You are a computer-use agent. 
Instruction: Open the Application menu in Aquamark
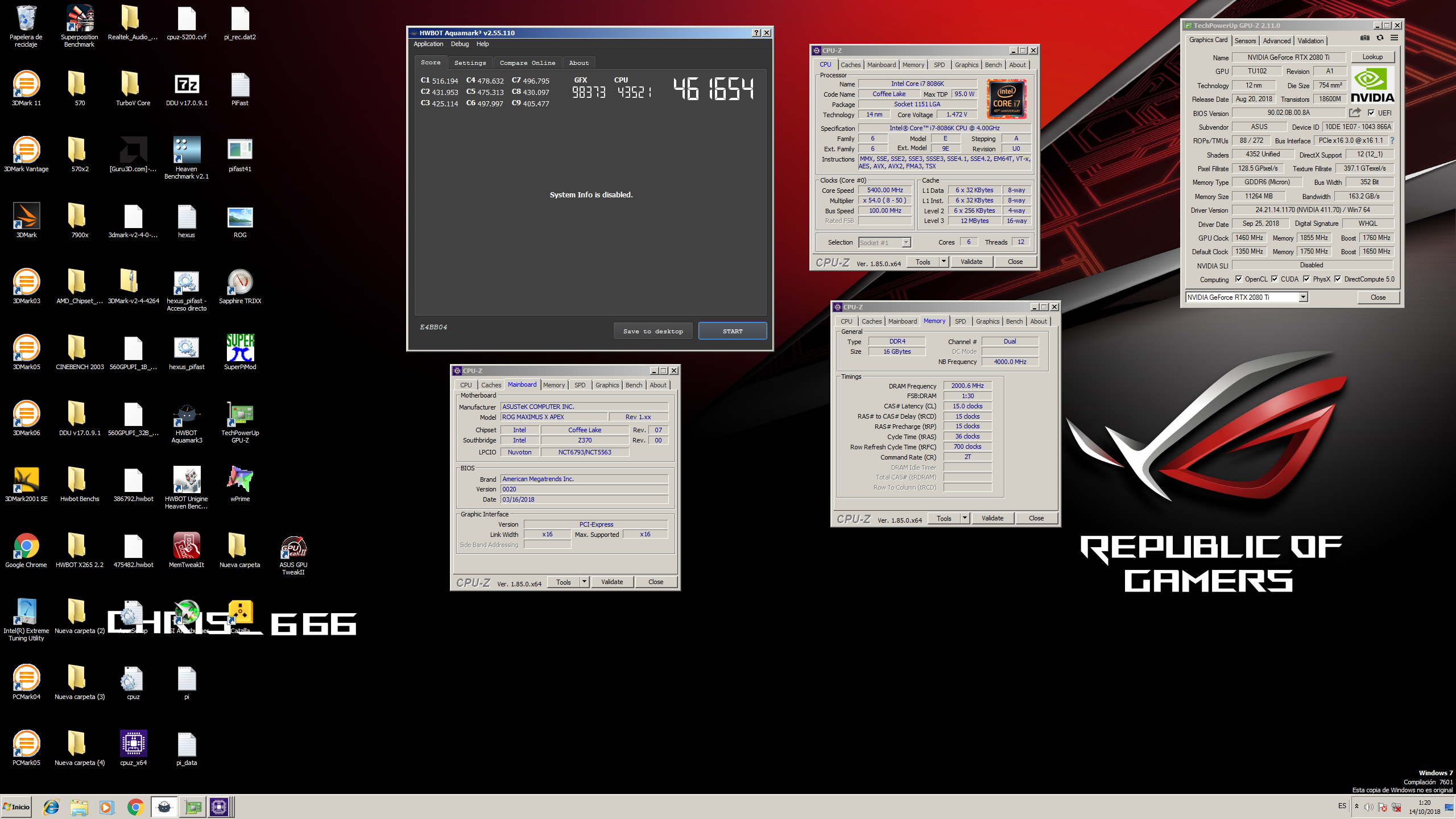[428, 44]
